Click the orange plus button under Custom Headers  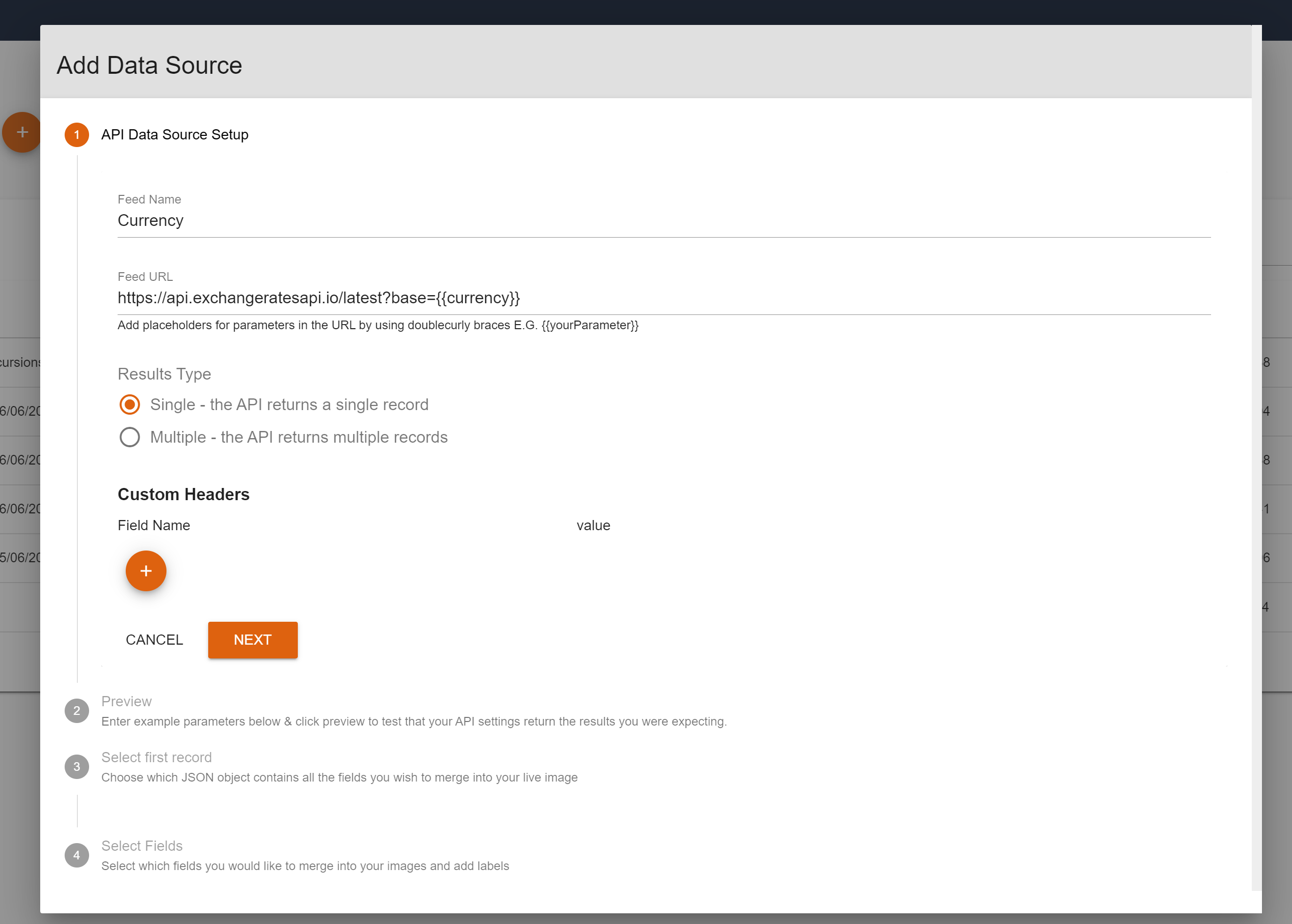[x=146, y=571]
